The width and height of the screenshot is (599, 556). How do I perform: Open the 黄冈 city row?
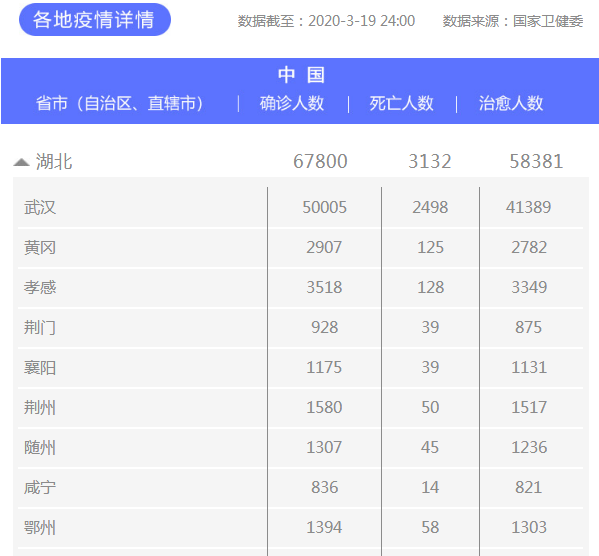(x=300, y=248)
